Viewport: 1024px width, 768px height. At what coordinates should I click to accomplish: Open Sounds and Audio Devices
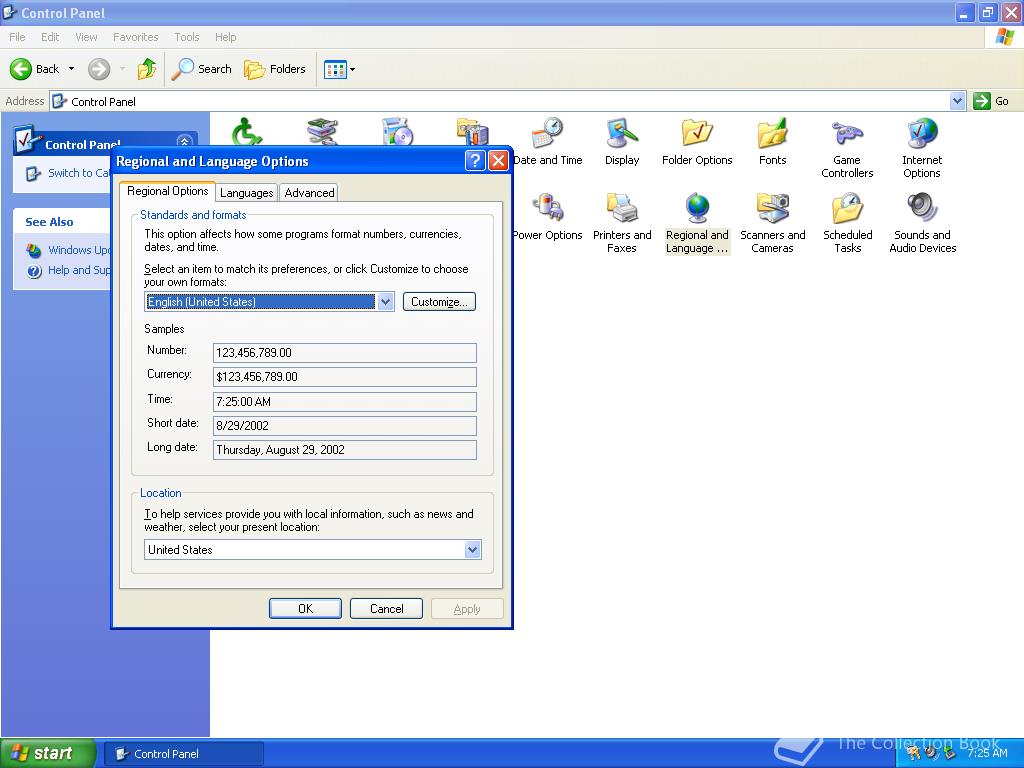coord(921,210)
